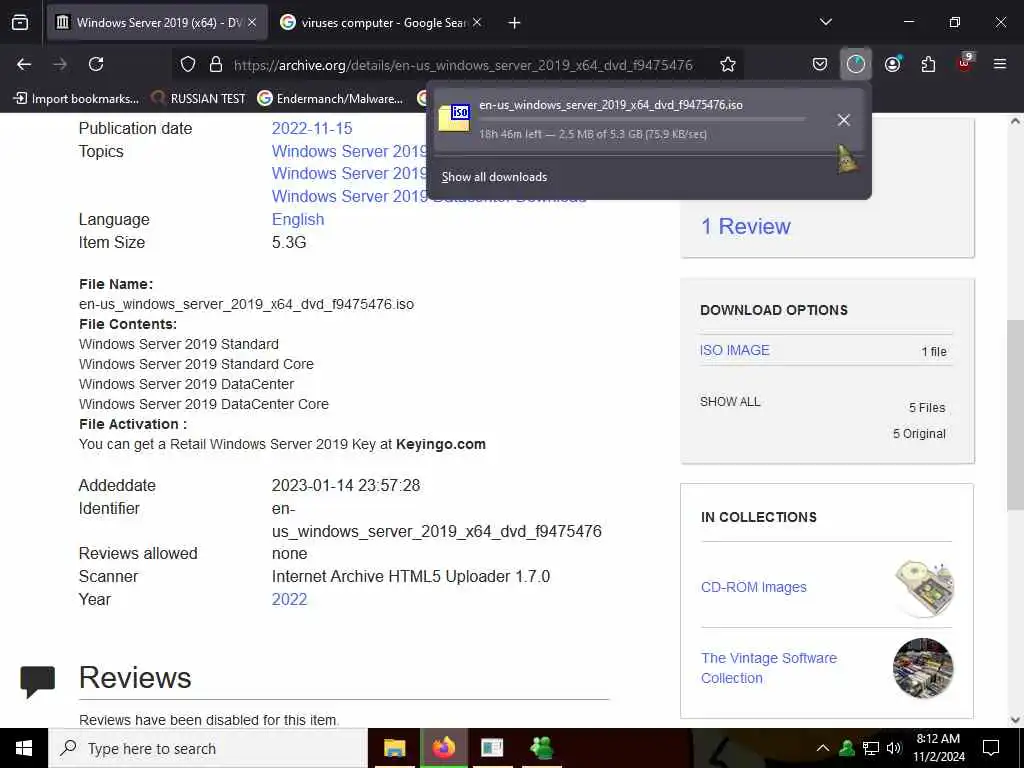
Task: Open File Explorer from taskbar
Action: (394, 748)
